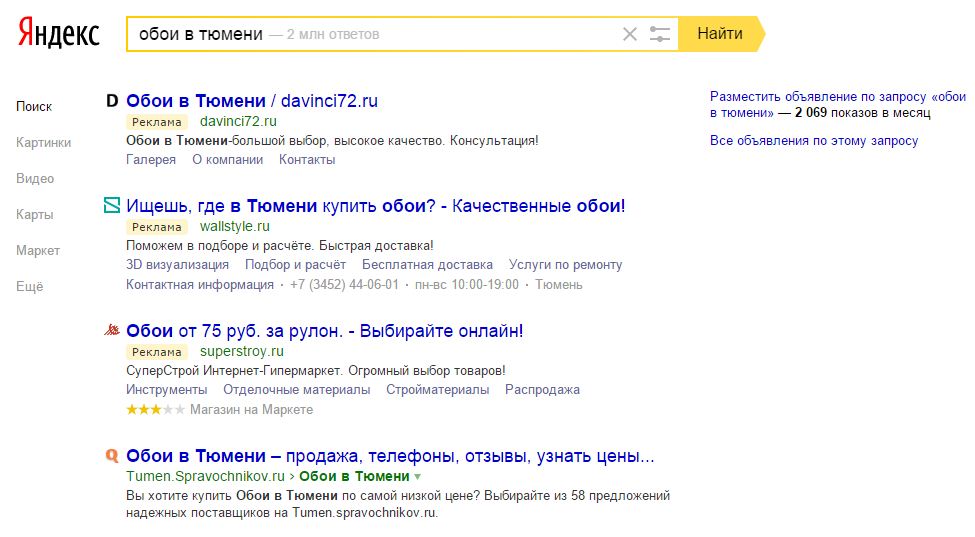The image size is (975, 537).
Task: Click green wallstyle.ru URL
Action: (x=234, y=226)
